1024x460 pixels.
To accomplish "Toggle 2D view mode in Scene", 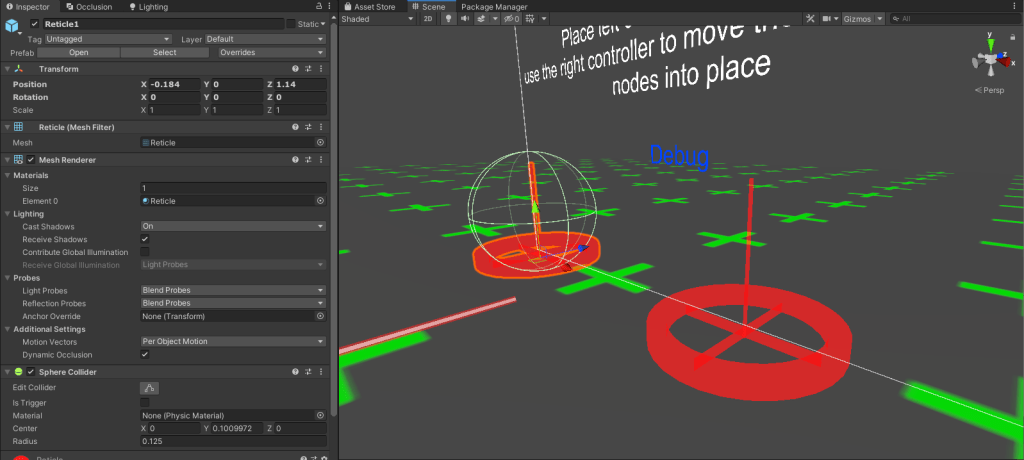I will tap(428, 19).
